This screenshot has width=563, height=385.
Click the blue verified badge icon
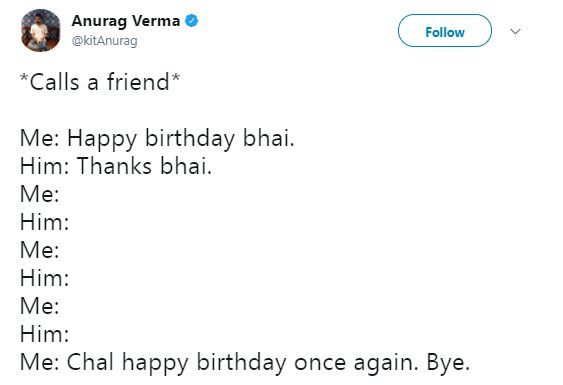point(191,21)
